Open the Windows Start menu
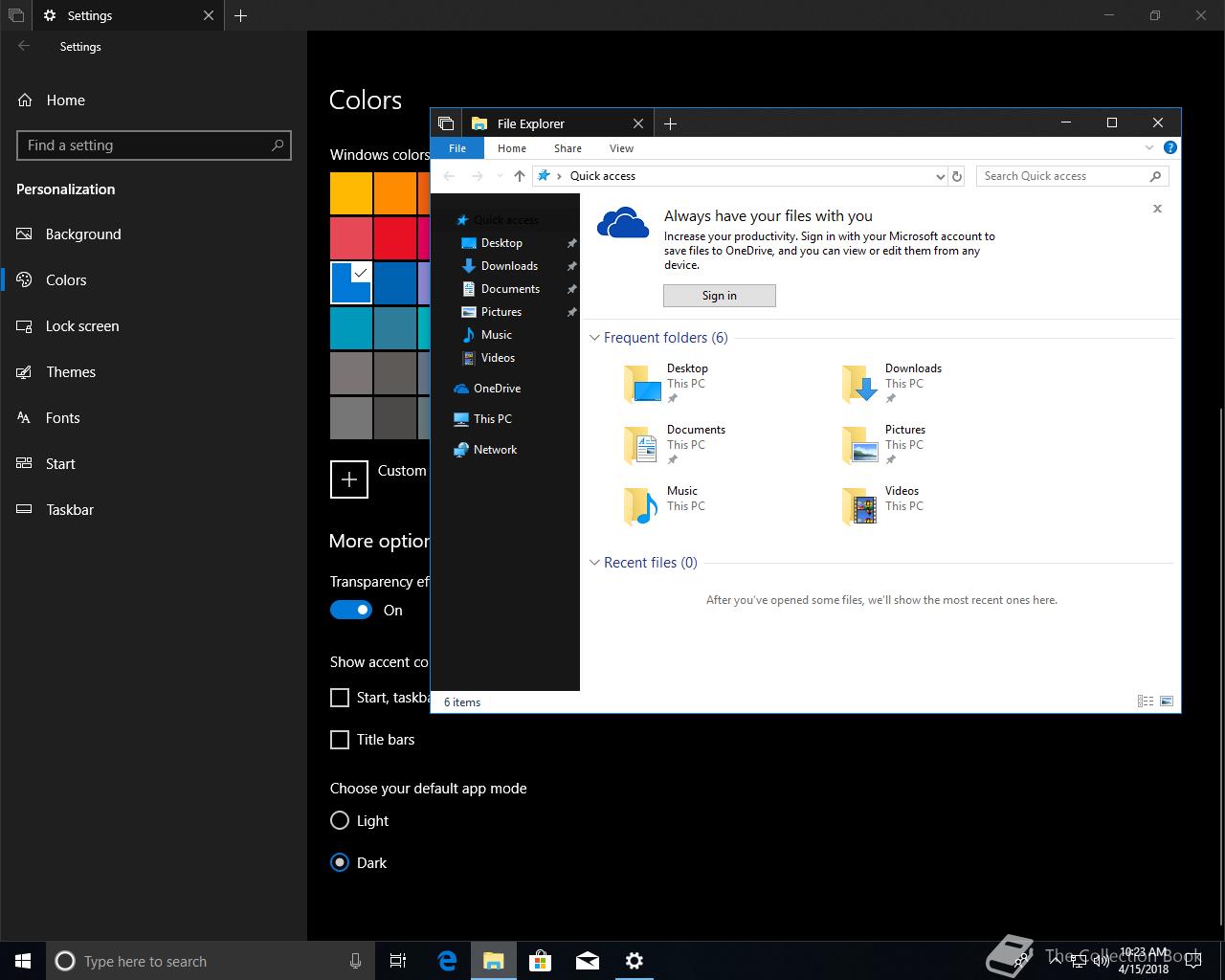 tap(23, 961)
